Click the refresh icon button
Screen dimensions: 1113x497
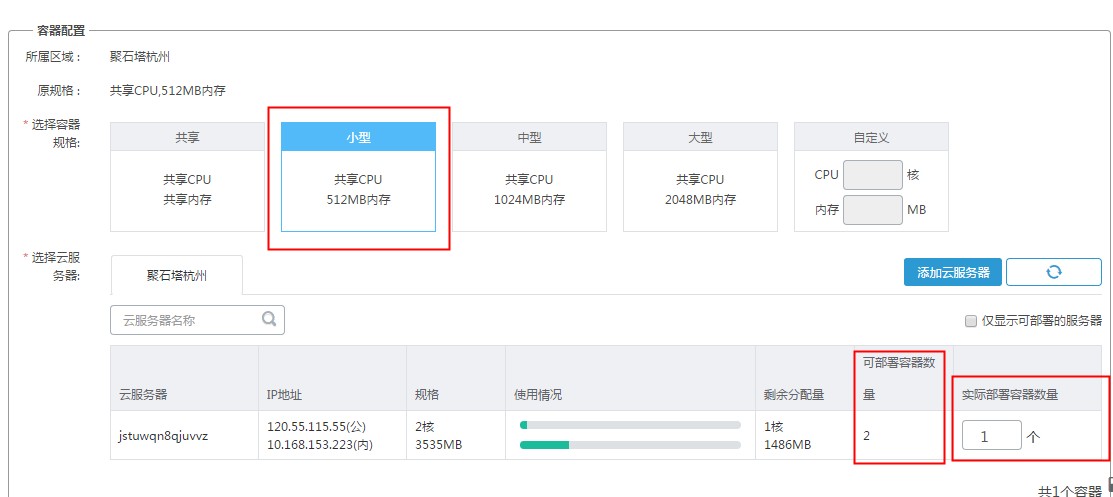point(1053,272)
